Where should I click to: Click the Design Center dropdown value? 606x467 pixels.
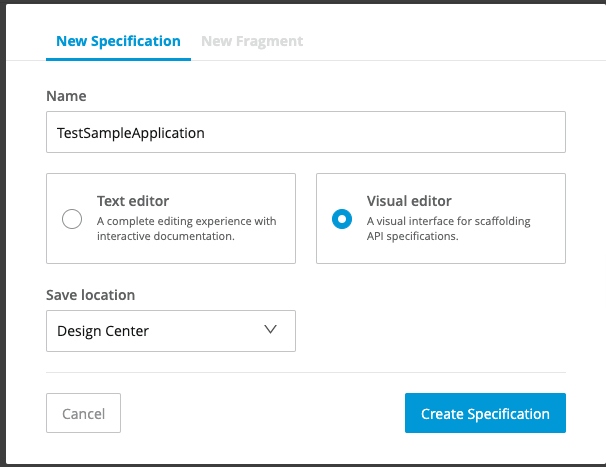tap(104, 331)
